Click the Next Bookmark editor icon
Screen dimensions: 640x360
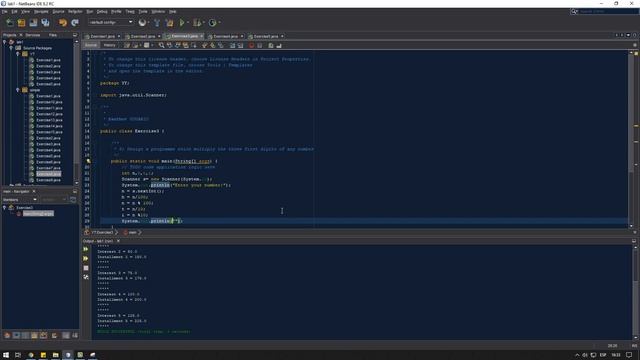[x=213, y=45]
